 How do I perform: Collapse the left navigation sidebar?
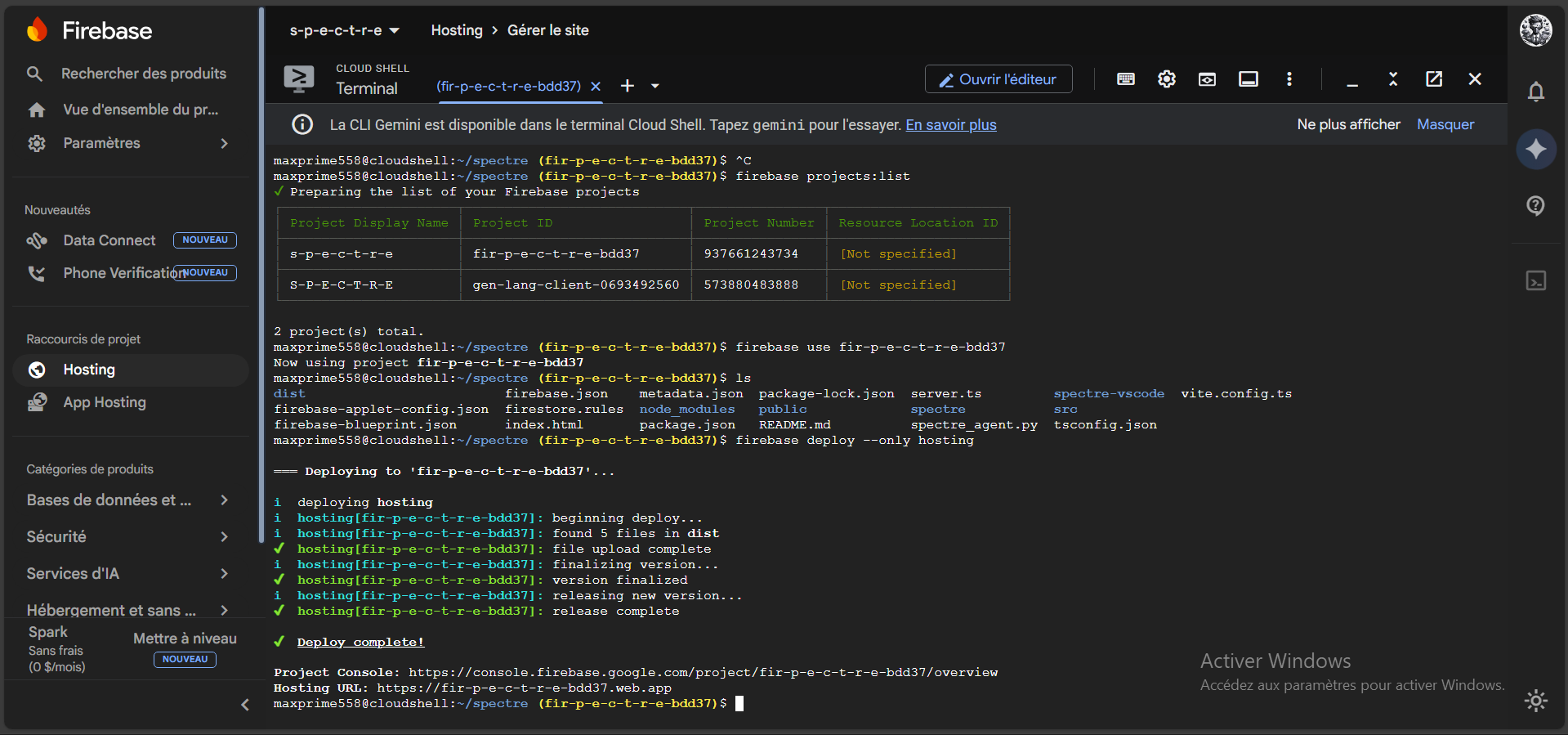coord(244,705)
